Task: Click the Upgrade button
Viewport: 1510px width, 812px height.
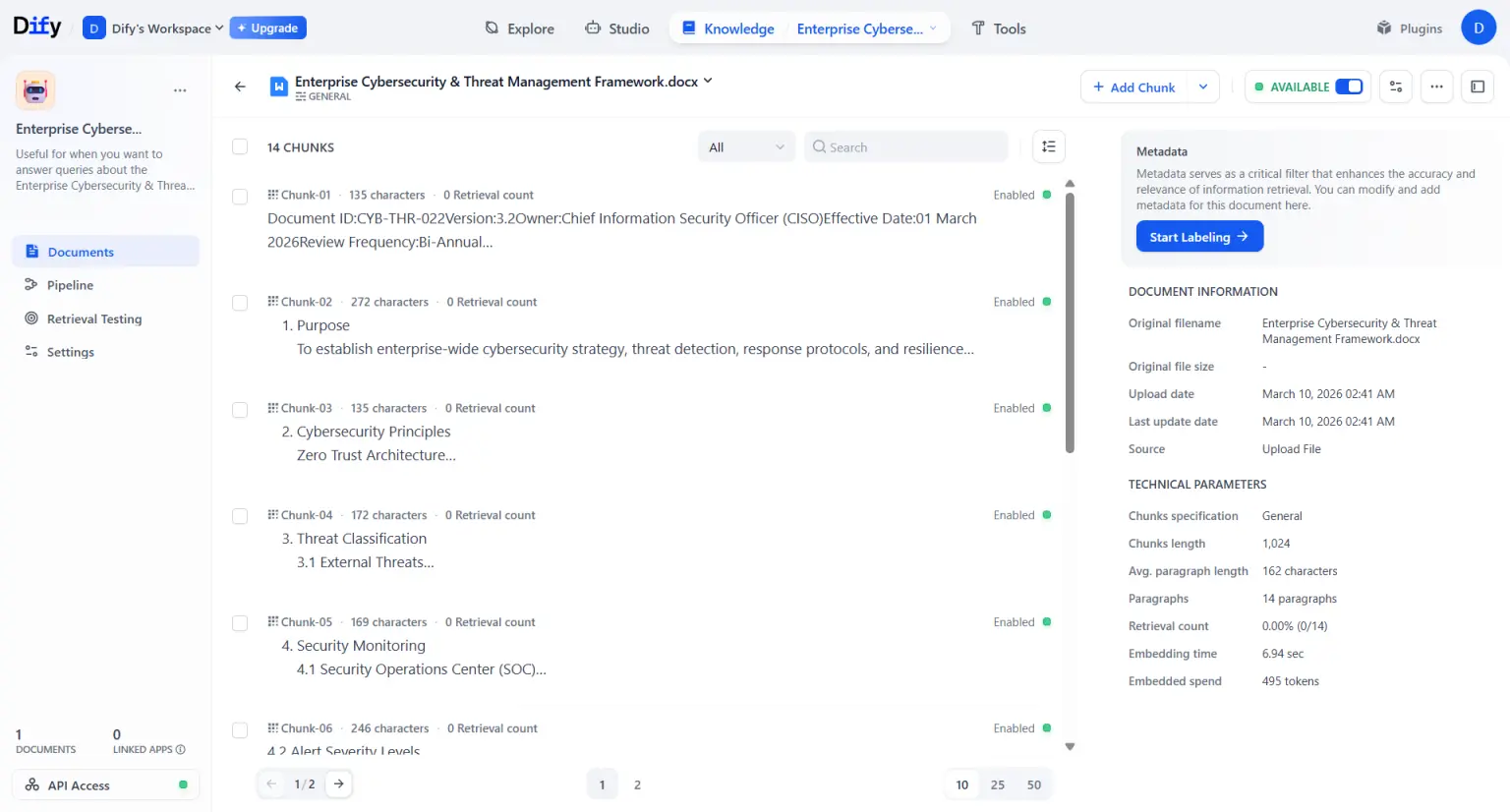Action: (x=268, y=28)
